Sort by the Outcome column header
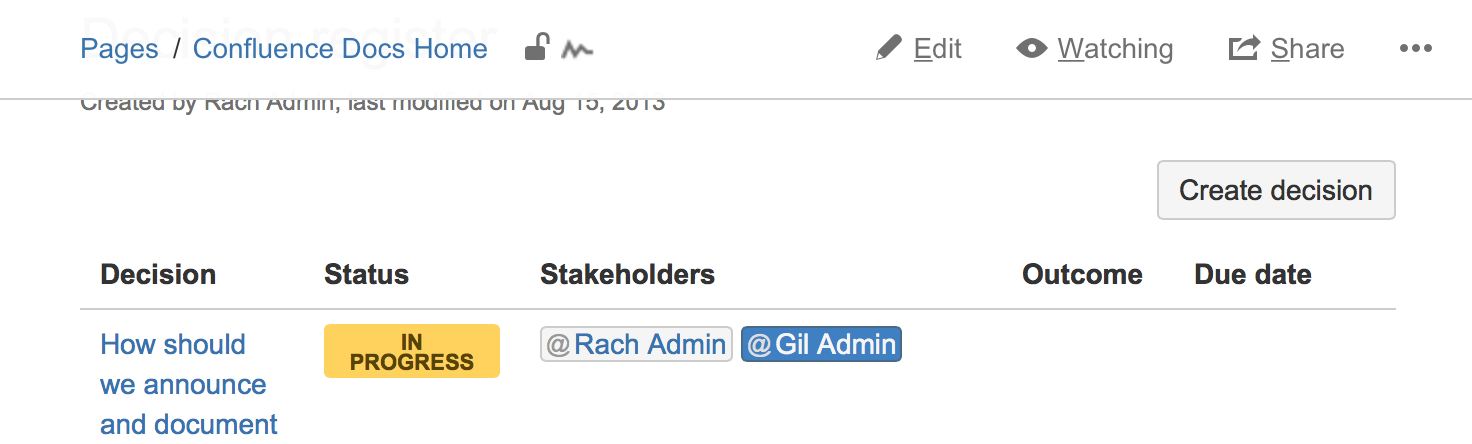The image size is (1472, 444). click(1082, 274)
